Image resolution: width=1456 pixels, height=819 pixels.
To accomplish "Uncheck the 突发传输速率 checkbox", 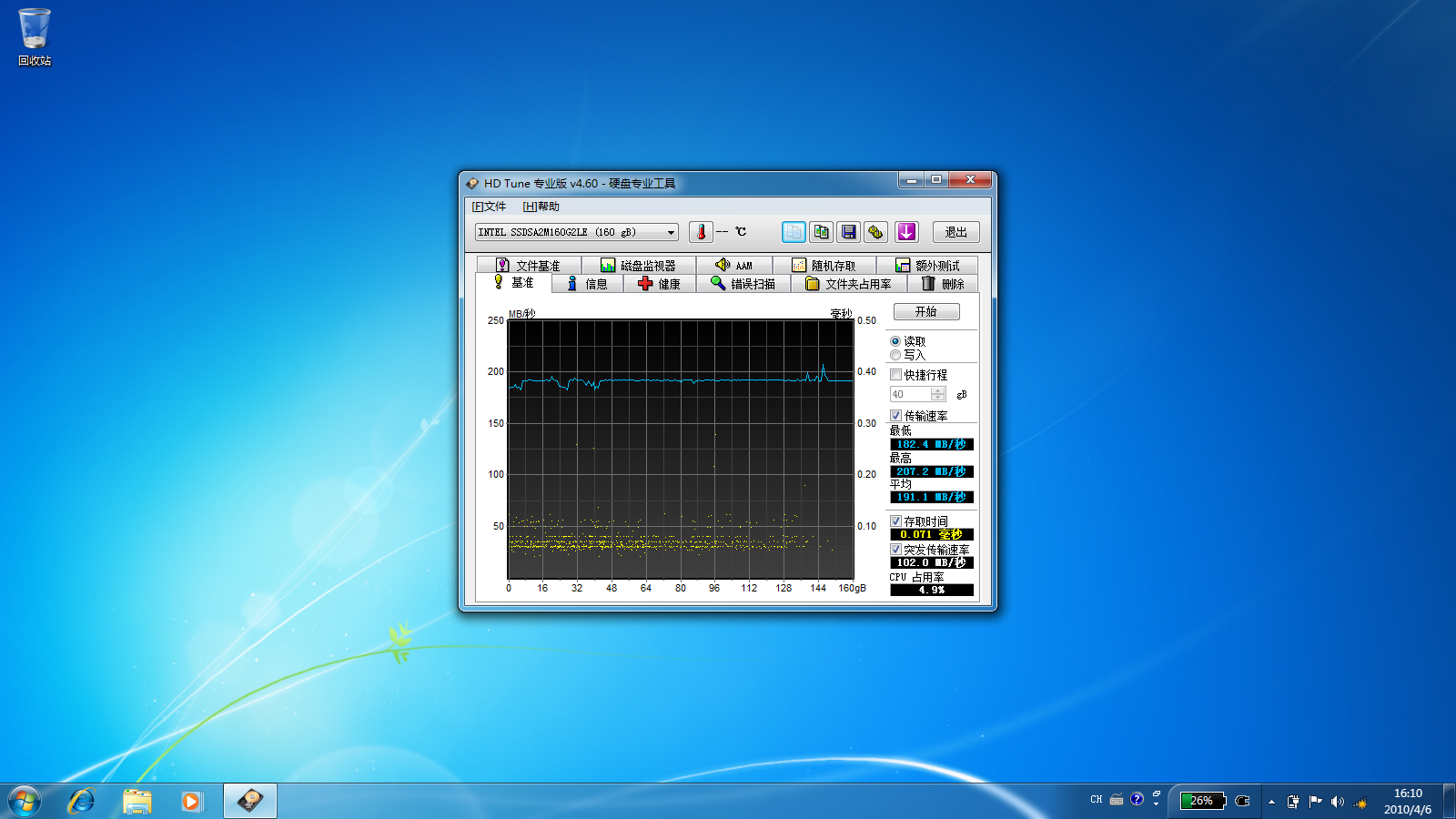I will click(895, 550).
